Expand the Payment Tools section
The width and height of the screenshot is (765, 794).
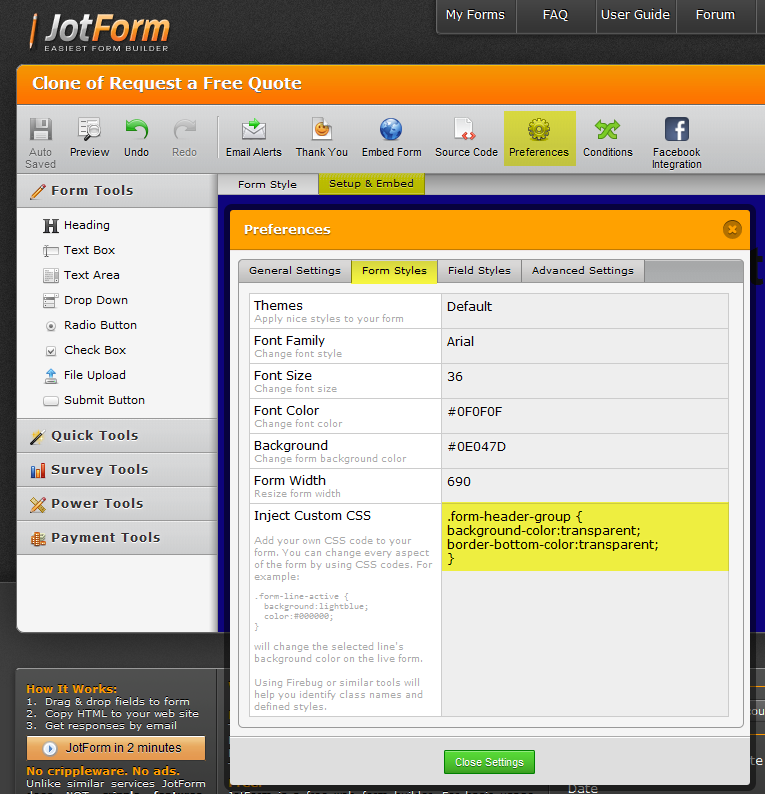pos(105,537)
